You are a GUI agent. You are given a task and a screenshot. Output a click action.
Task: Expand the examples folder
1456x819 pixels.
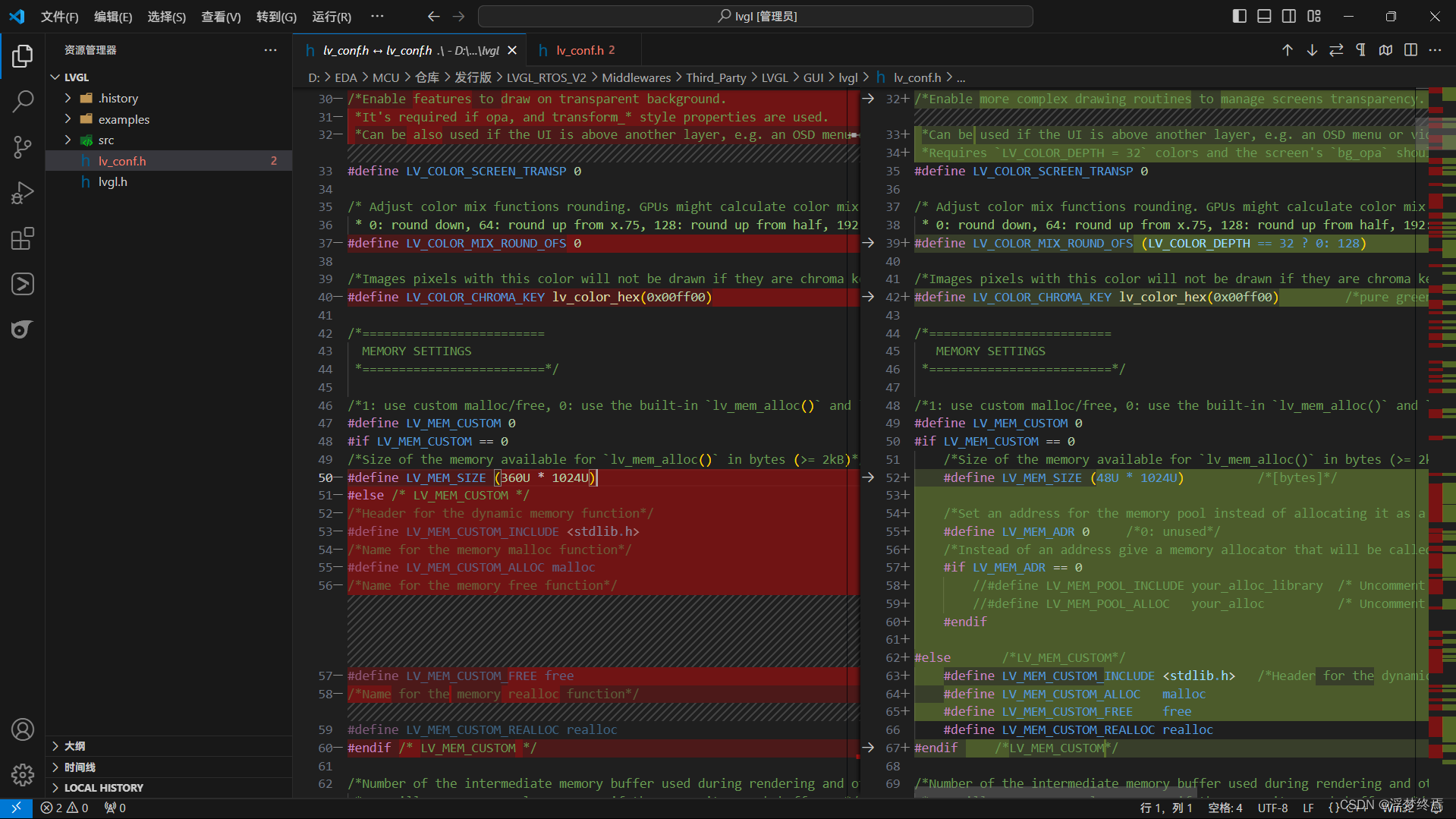point(68,119)
